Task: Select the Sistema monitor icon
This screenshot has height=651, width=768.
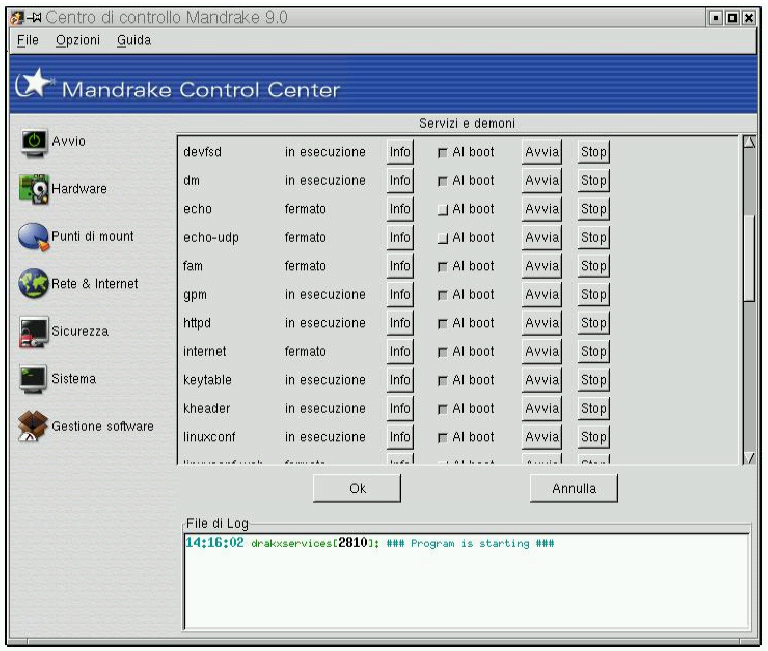Action: tap(35, 380)
